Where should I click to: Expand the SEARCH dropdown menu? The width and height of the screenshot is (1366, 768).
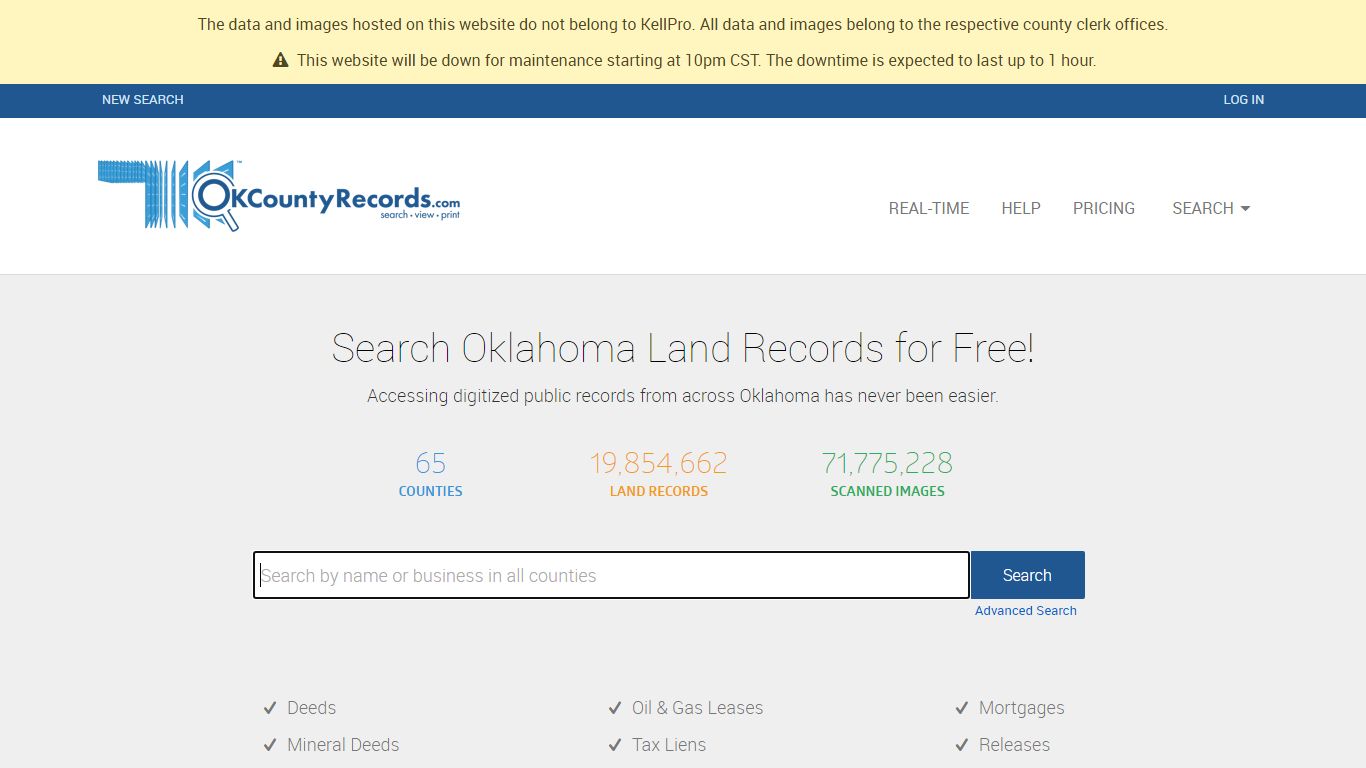pyautogui.click(x=1211, y=208)
